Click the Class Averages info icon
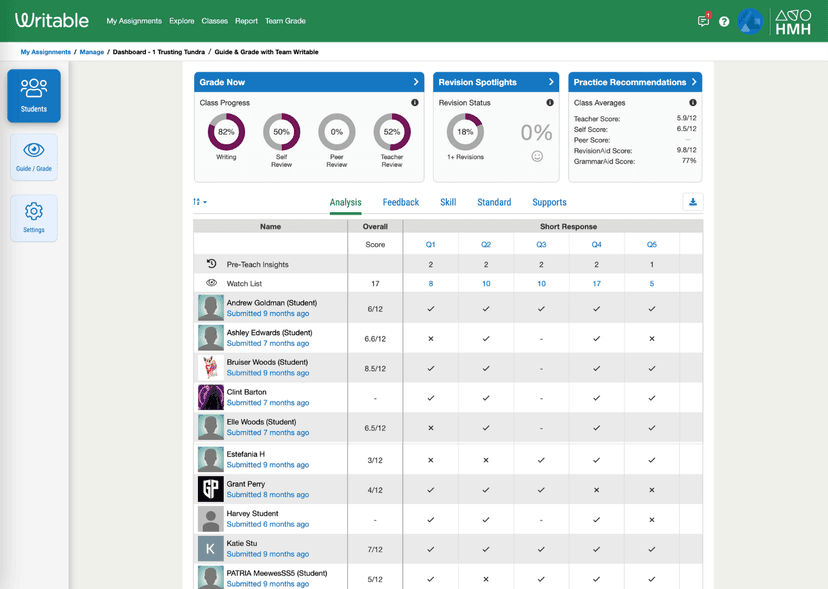828x589 pixels. [x=692, y=103]
